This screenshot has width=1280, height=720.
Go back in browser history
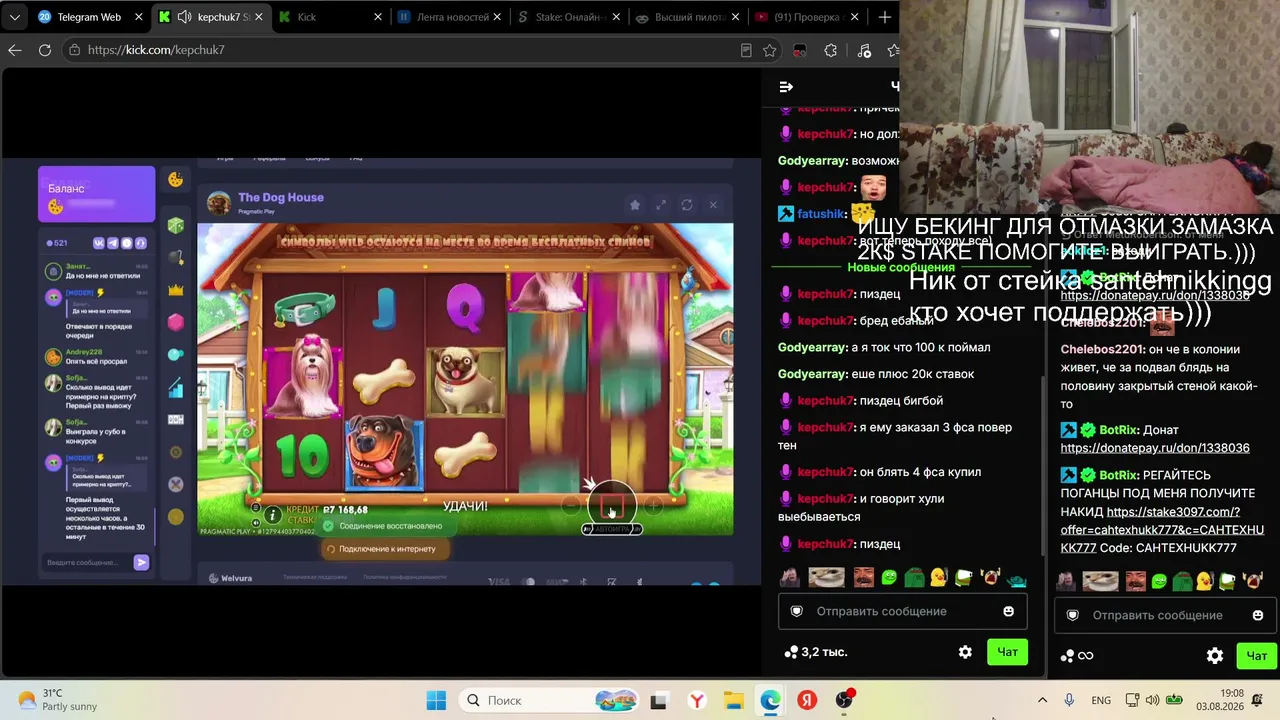coord(14,50)
